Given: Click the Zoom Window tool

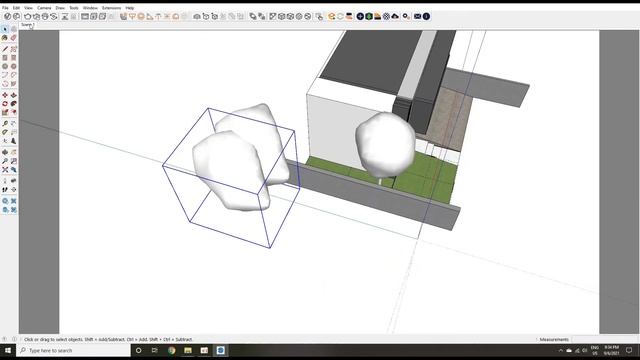Looking at the screenshot, I should 13,161.
